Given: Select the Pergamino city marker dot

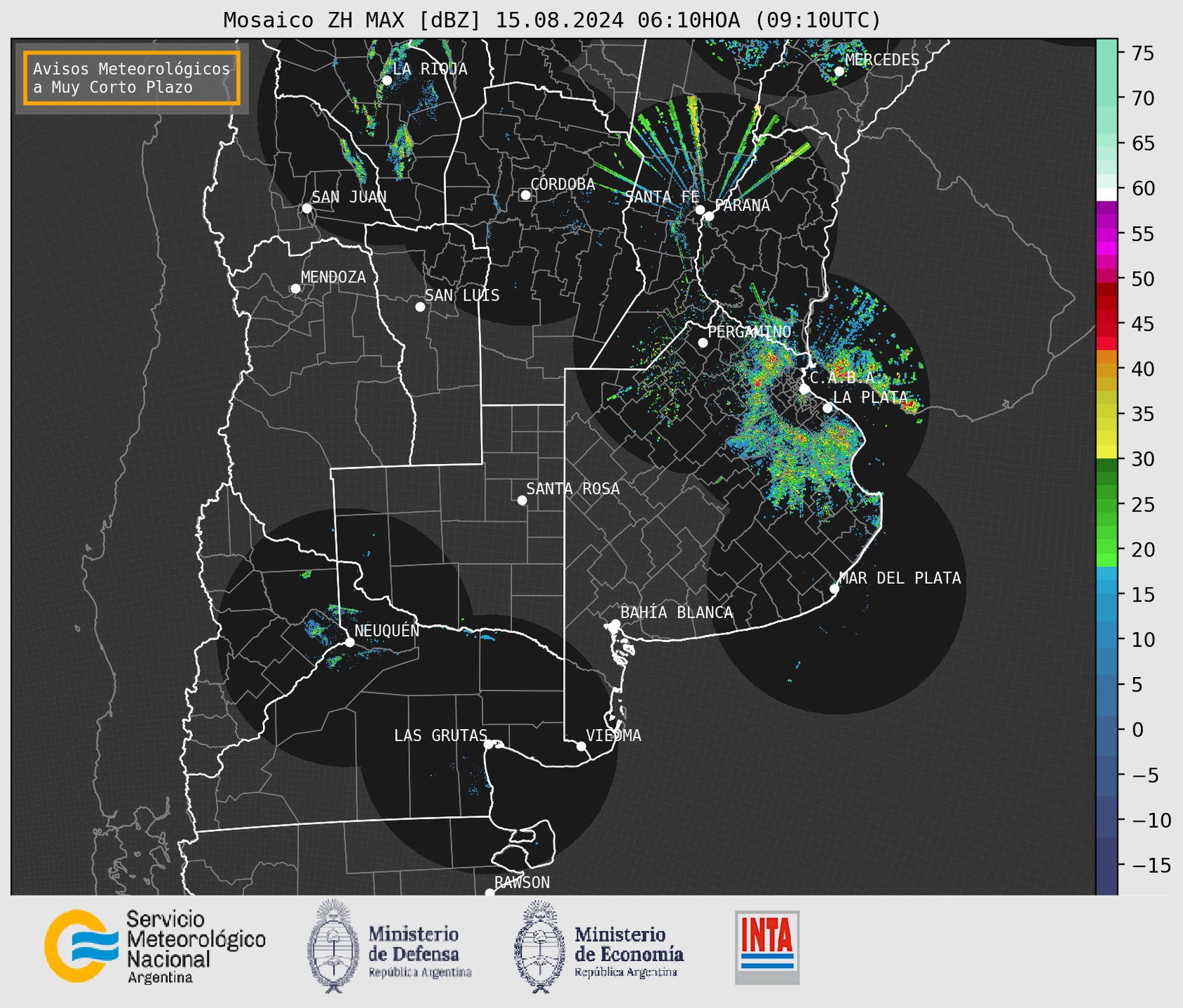Looking at the screenshot, I should [703, 343].
